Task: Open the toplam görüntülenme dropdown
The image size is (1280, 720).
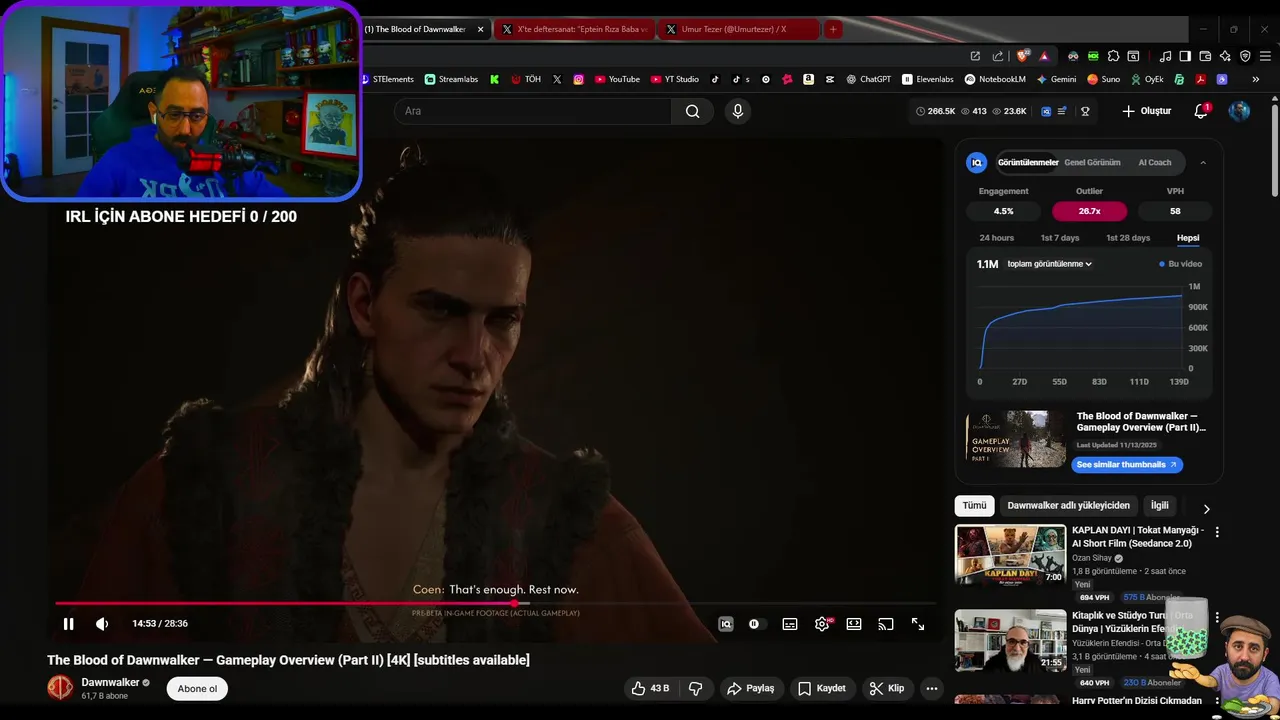Action: (x=1049, y=264)
